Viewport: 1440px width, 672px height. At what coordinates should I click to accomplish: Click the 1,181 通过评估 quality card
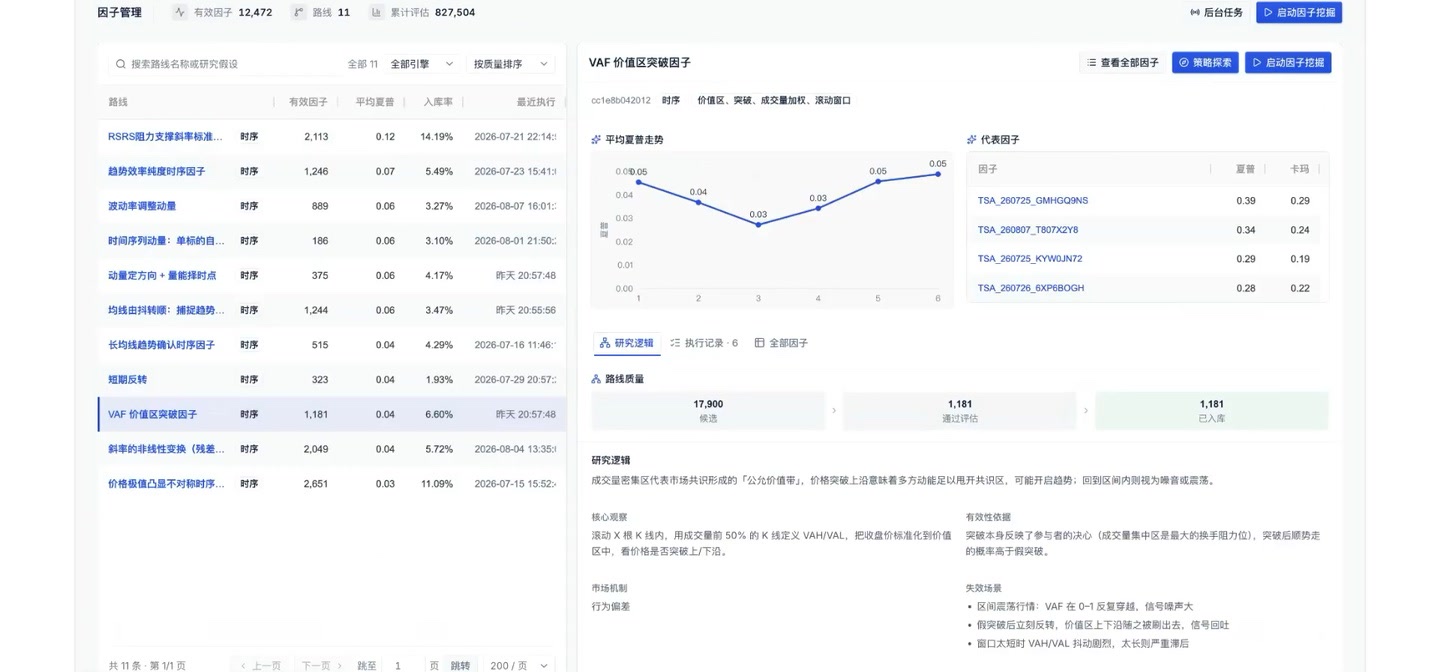pos(960,411)
